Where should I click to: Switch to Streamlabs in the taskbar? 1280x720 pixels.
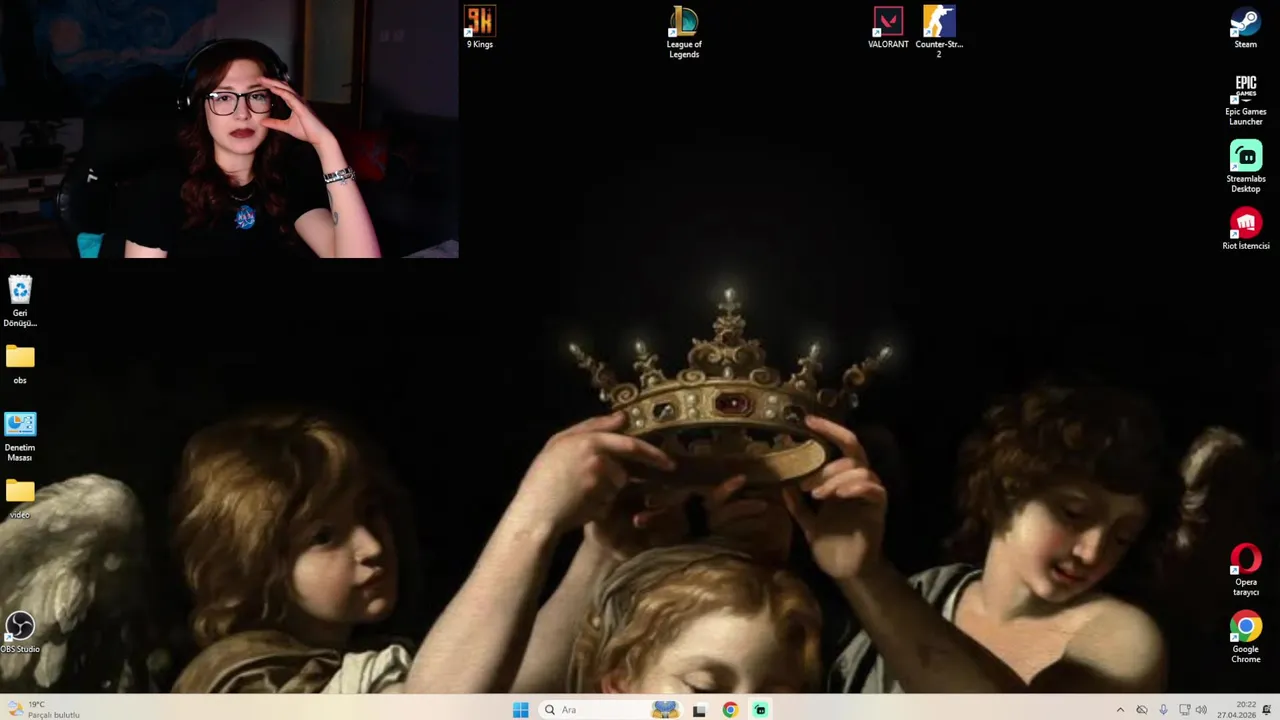tap(760, 710)
